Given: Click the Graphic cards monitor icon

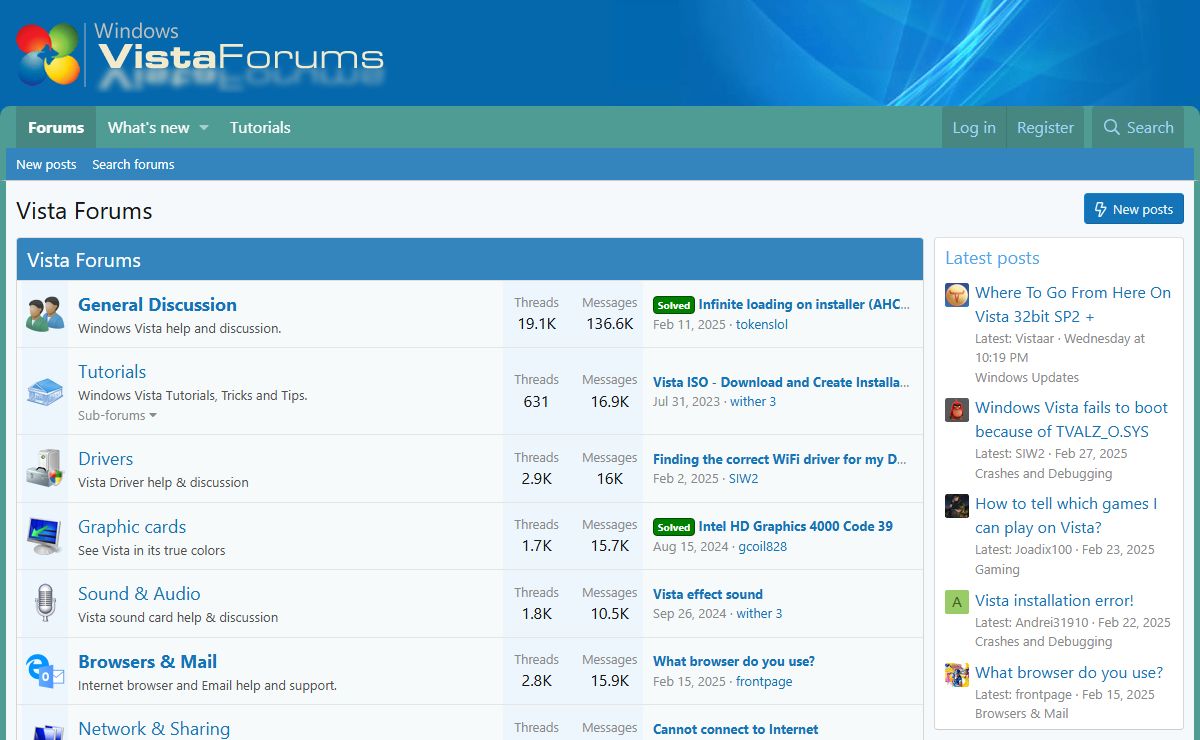Looking at the screenshot, I should (45, 536).
